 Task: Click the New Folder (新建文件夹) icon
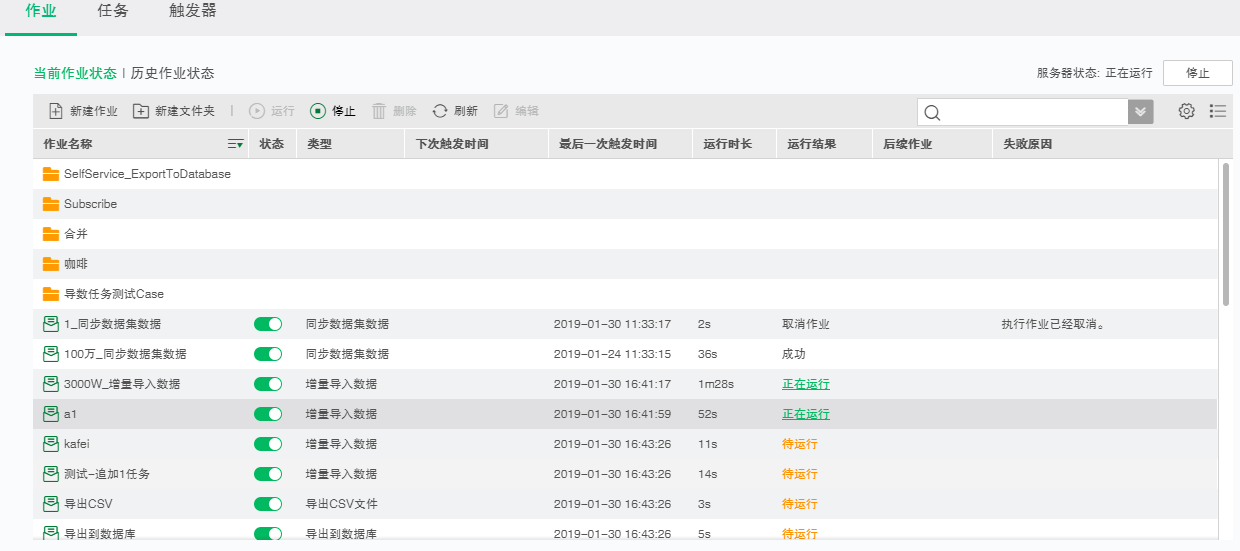point(141,111)
